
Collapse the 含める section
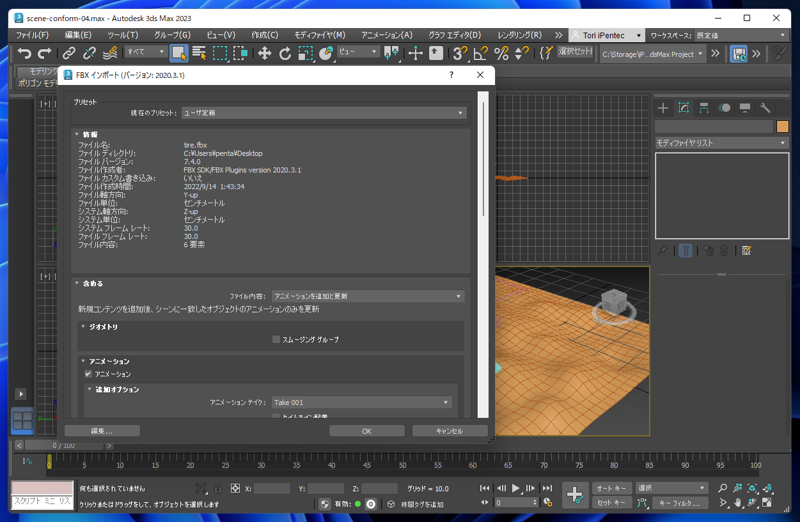pyautogui.click(x=77, y=283)
